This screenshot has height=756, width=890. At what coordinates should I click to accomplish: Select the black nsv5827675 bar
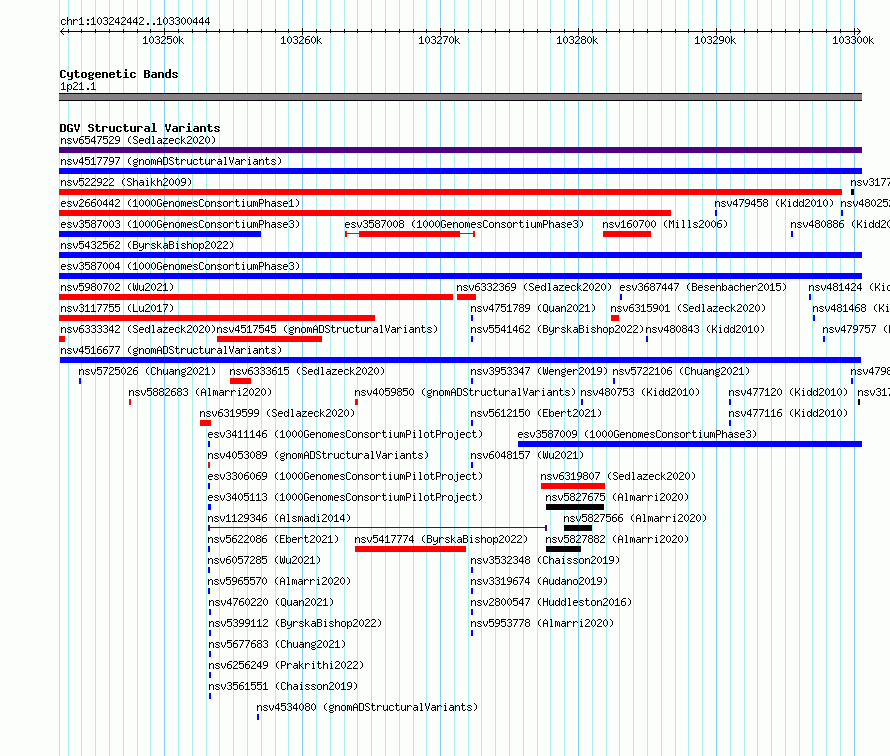575,507
